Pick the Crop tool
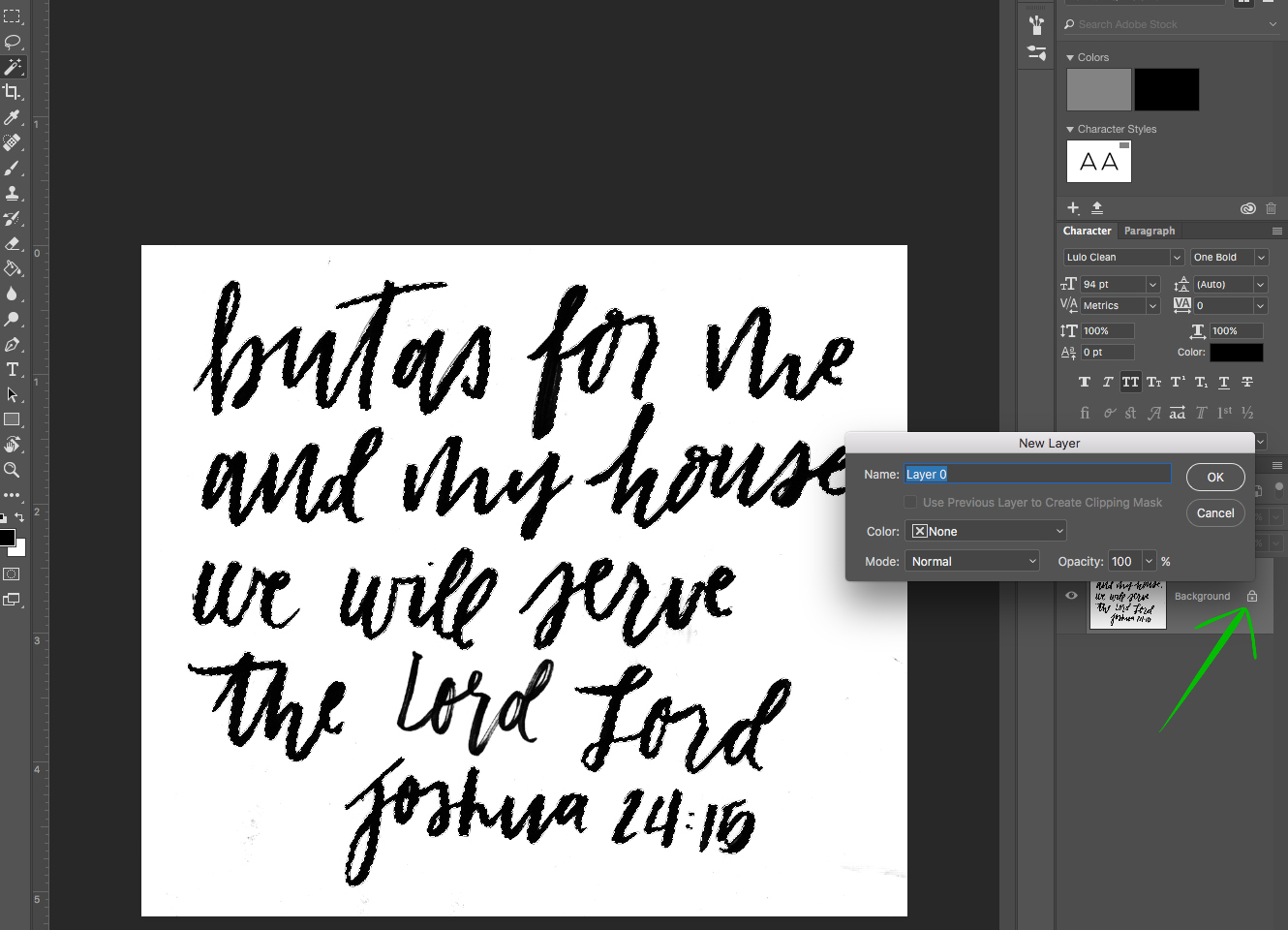 13,91
